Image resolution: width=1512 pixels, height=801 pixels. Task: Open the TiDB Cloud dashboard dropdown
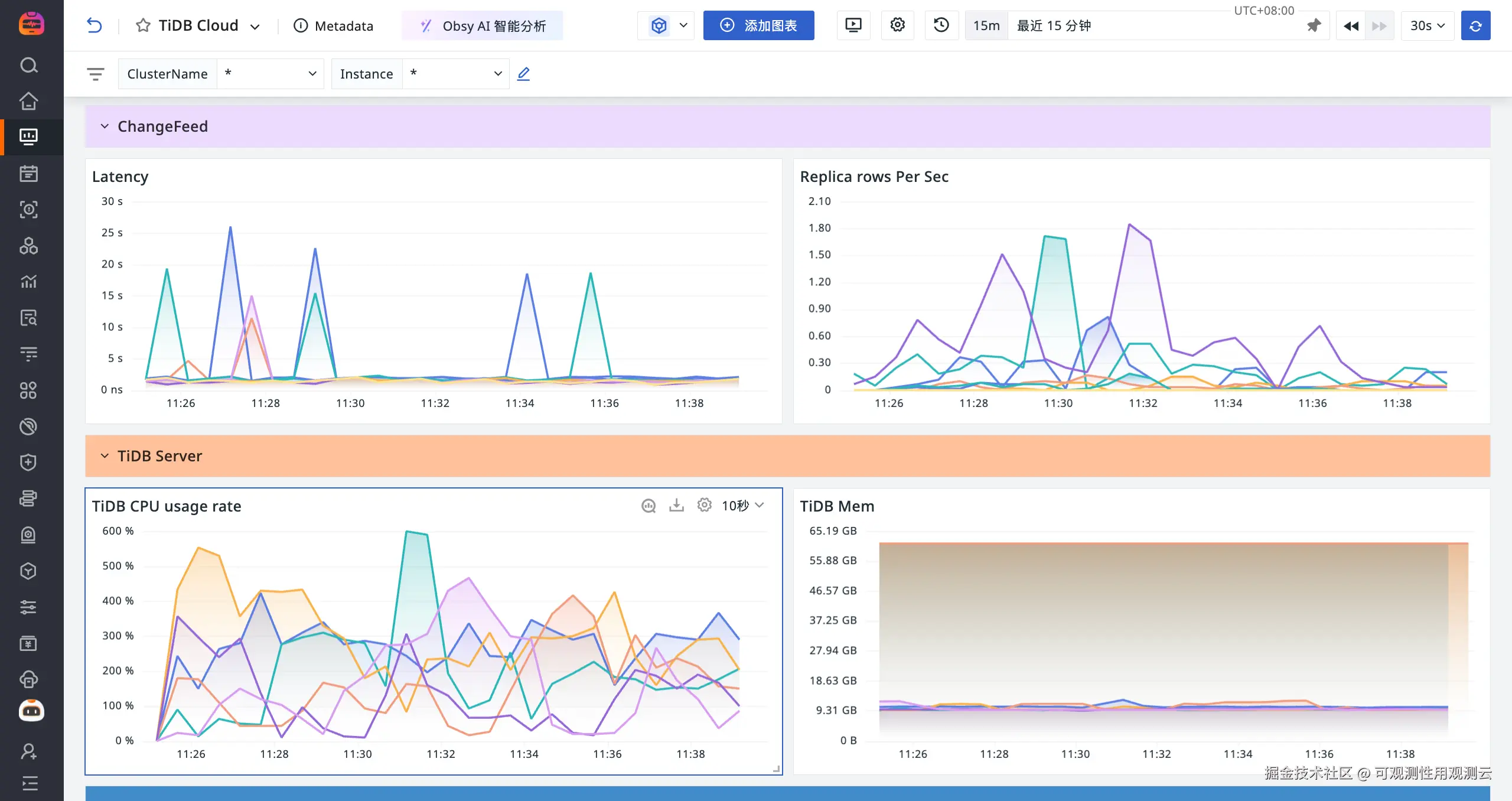[255, 27]
